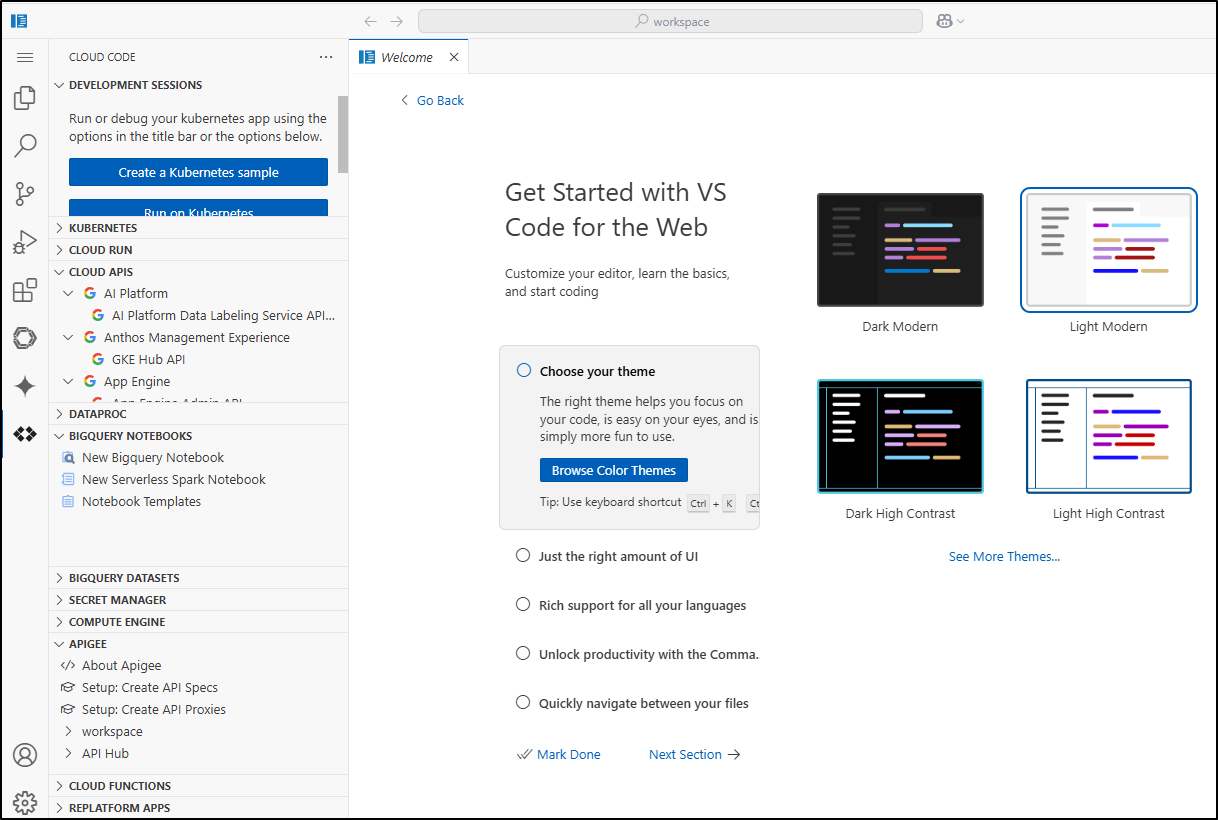This screenshot has width=1218, height=820.
Task: Click icon beside New Serverless Spark Notebook
Action: (68, 480)
